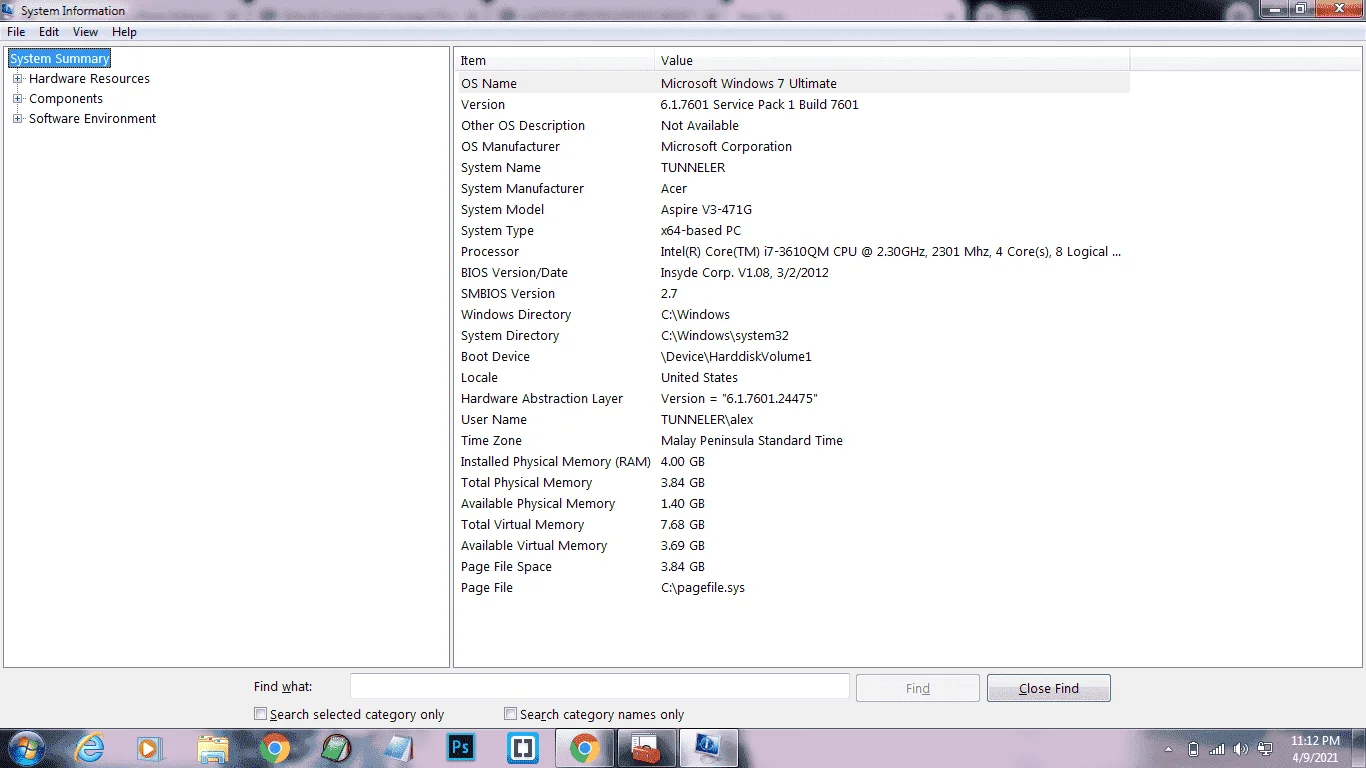Expand the Hardware Resources tree node

click(x=17, y=79)
